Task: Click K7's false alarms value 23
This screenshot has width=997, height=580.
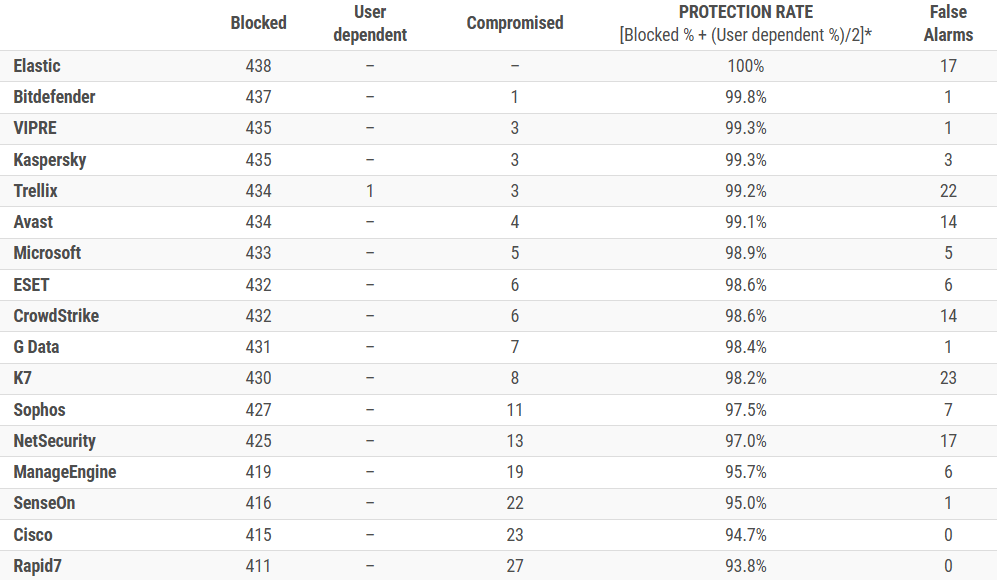Action: (x=948, y=378)
